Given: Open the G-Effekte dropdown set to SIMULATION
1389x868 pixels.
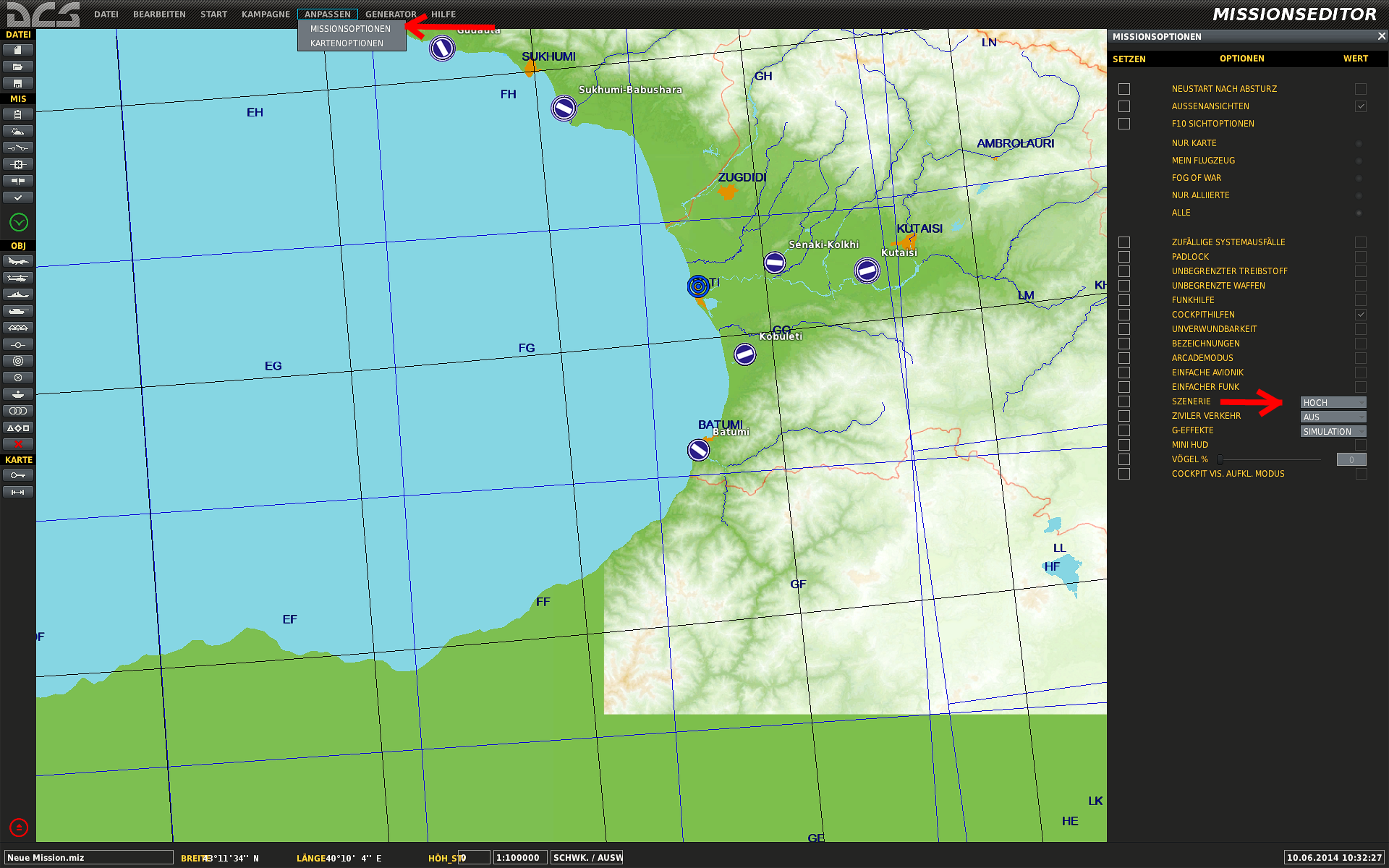Looking at the screenshot, I should tap(1333, 431).
